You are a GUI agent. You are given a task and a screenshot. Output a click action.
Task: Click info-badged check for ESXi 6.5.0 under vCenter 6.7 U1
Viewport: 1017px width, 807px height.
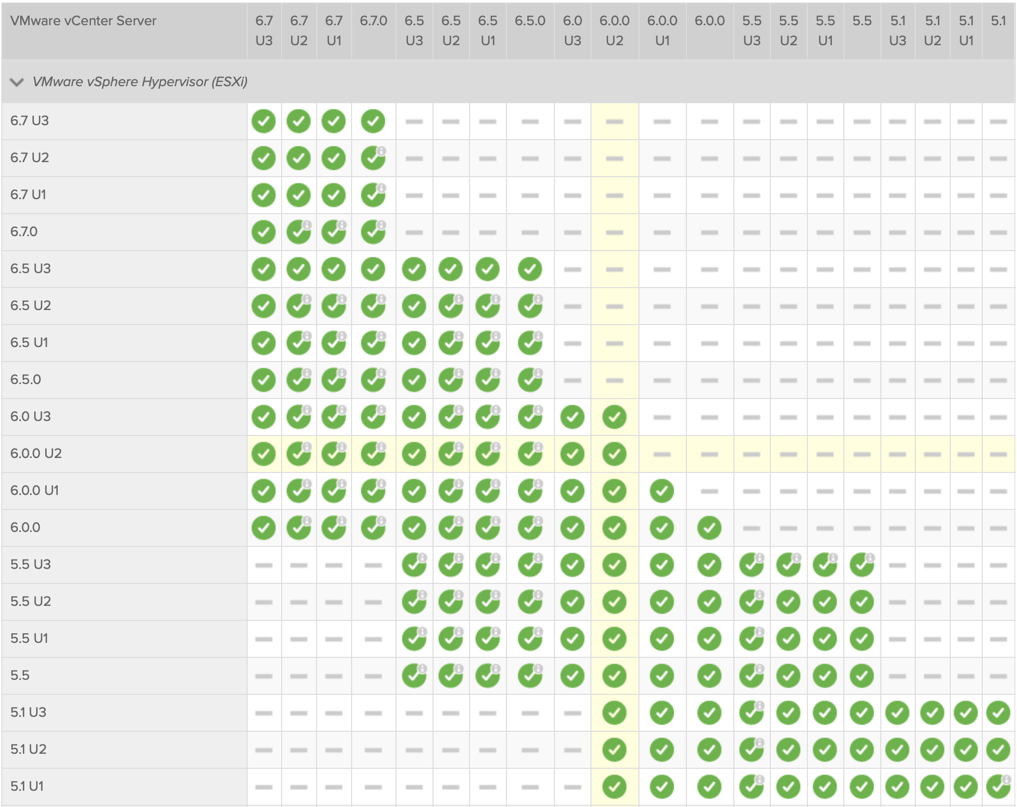pyautogui.click(x=334, y=380)
